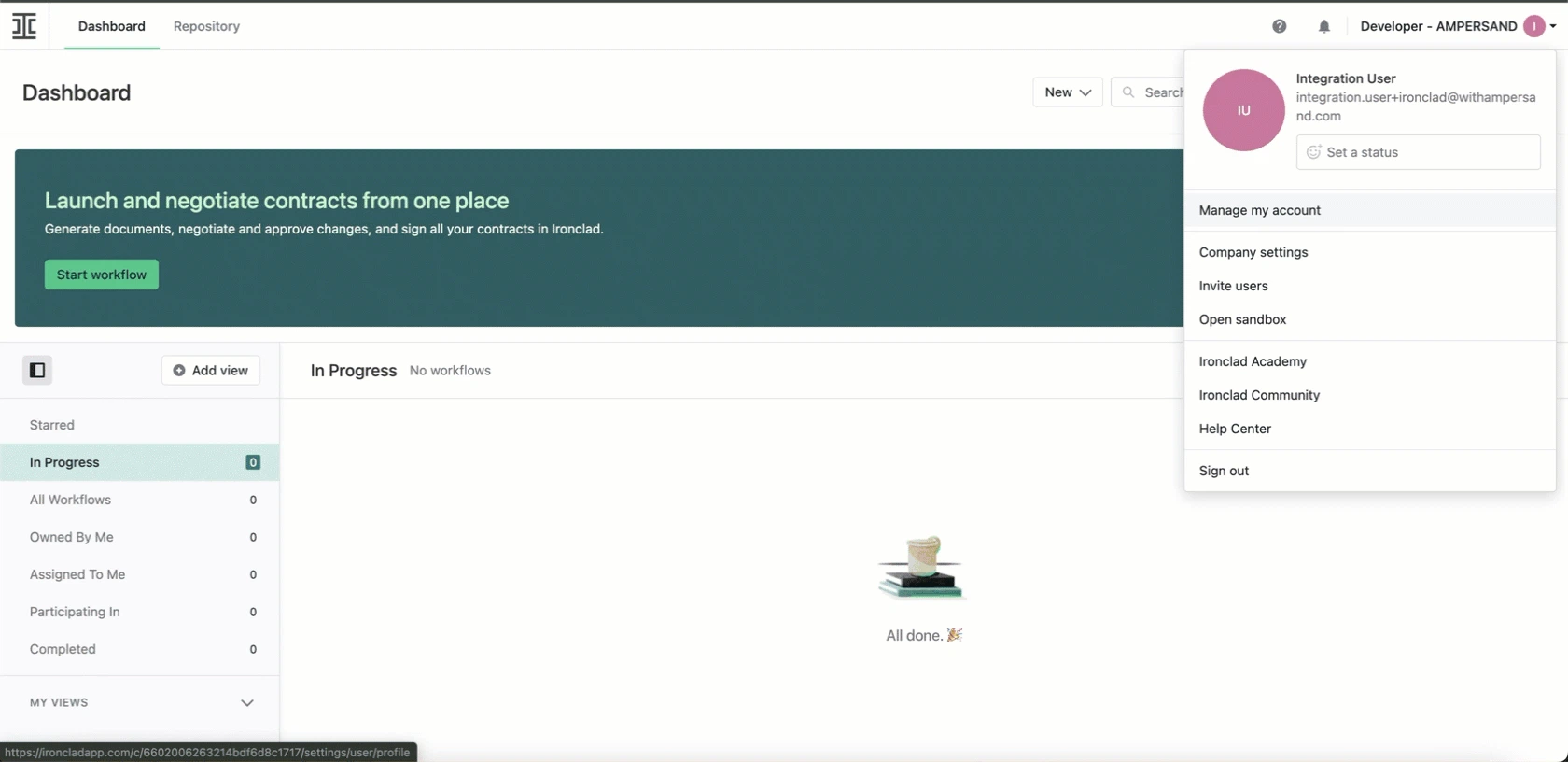This screenshot has width=1568, height=762.
Task: Open the notifications bell icon
Action: [1323, 26]
